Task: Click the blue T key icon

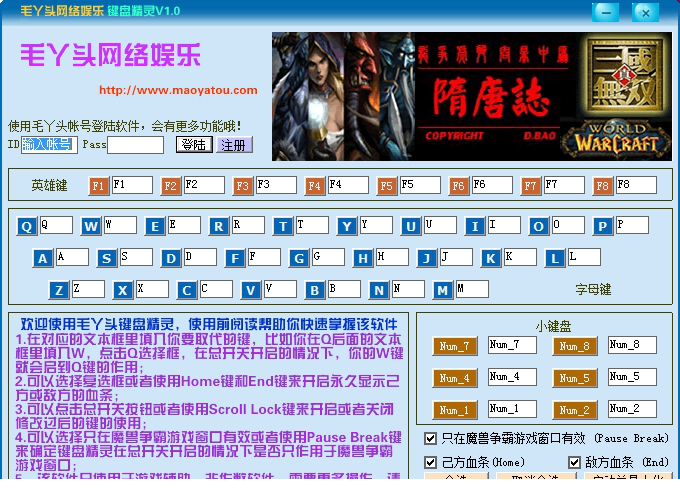Action: [283, 226]
